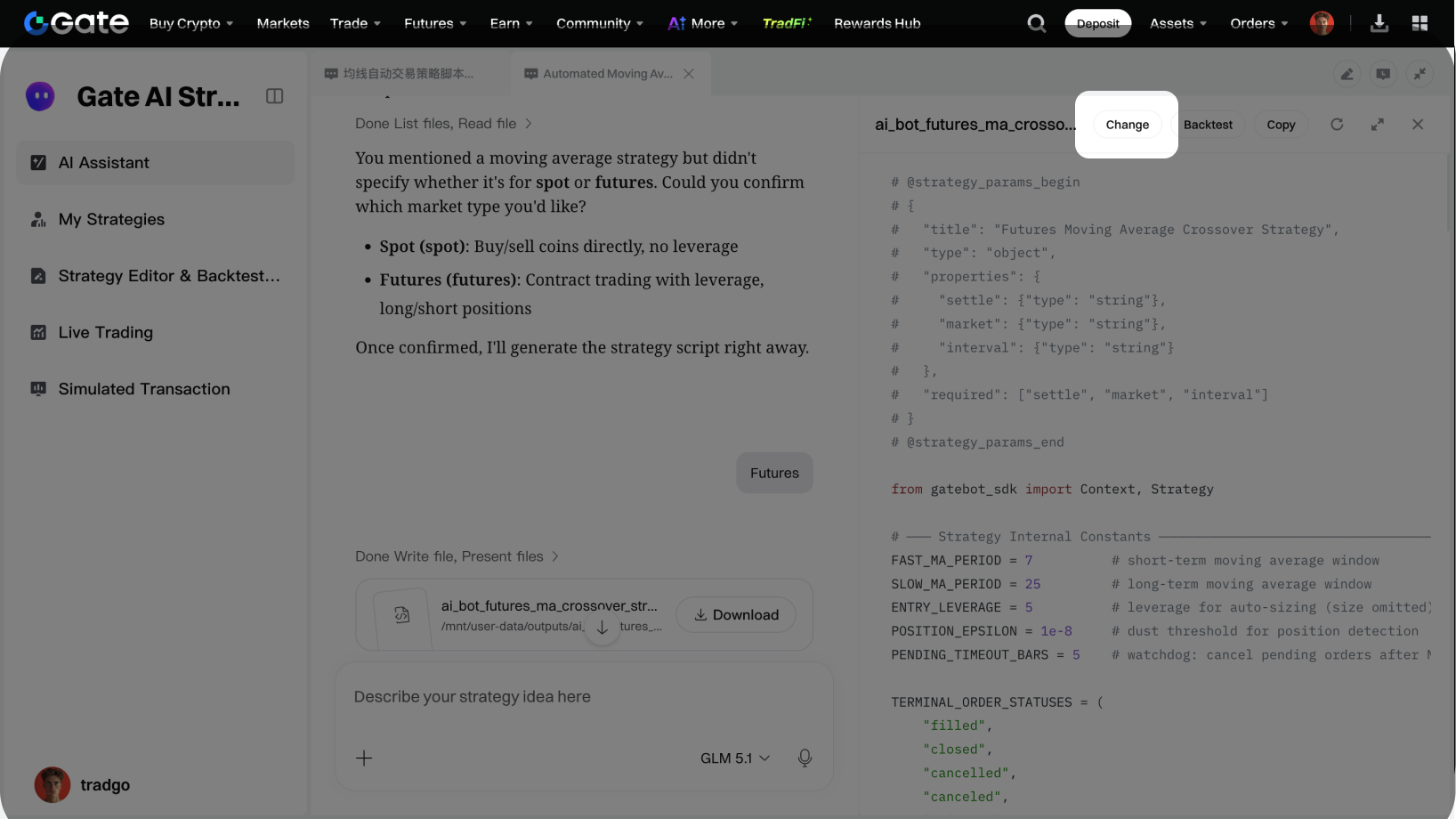Close the Automated Moving Av... tab

tap(689, 74)
